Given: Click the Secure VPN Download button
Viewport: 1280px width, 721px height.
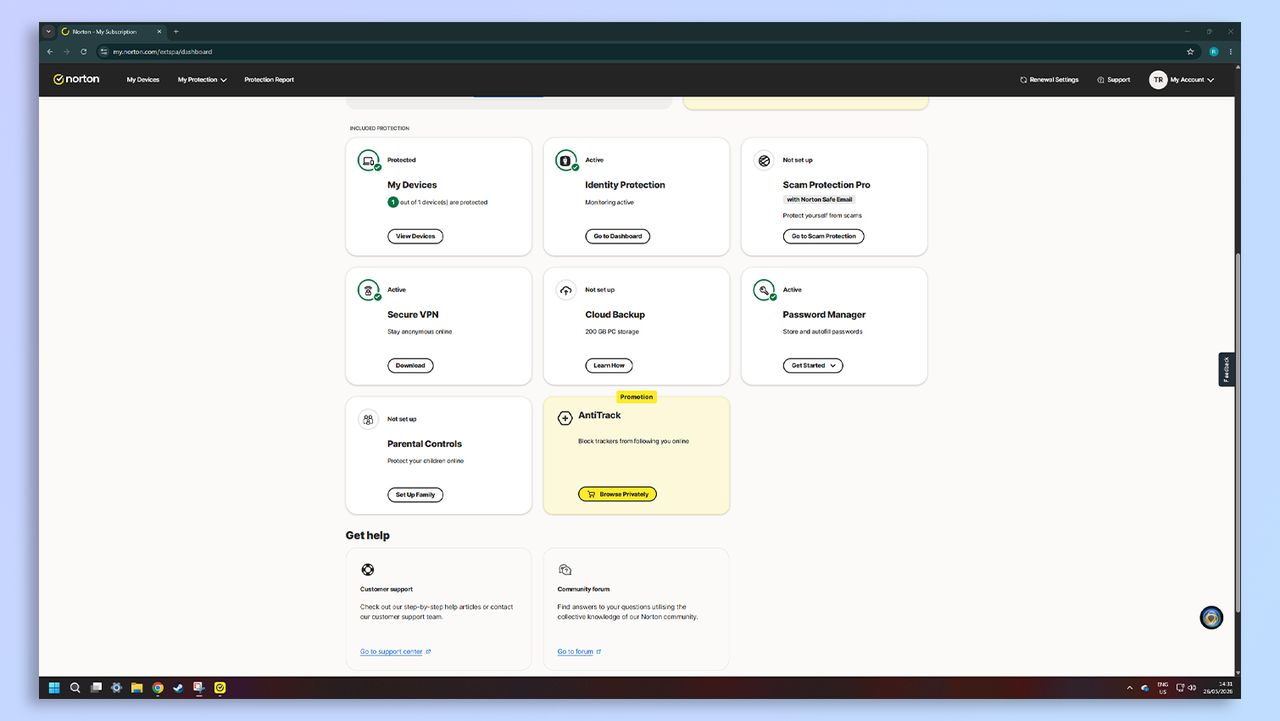Looking at the screenshot, I should (x=410, y=365).
